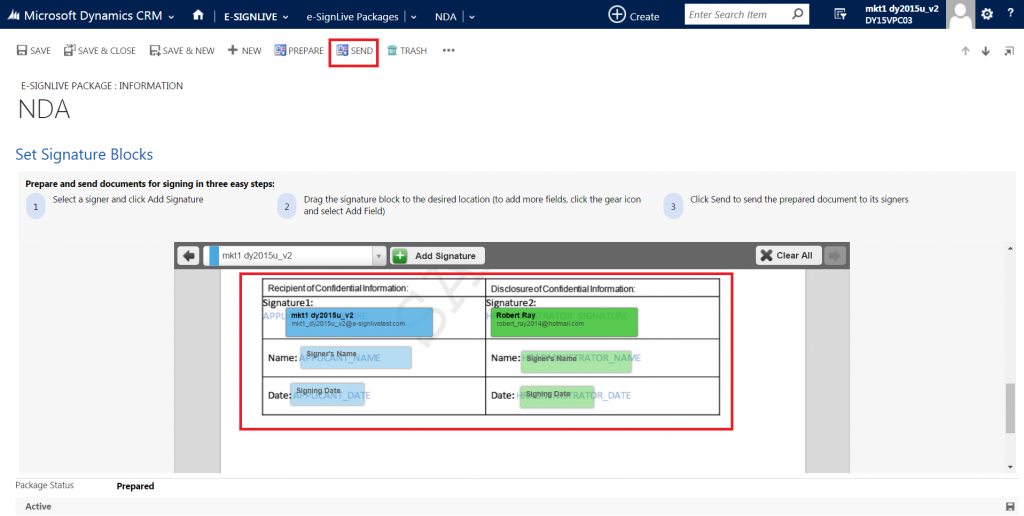The image size is (1024, 516).
Task: Click the Clear All button
Action: 788,255
